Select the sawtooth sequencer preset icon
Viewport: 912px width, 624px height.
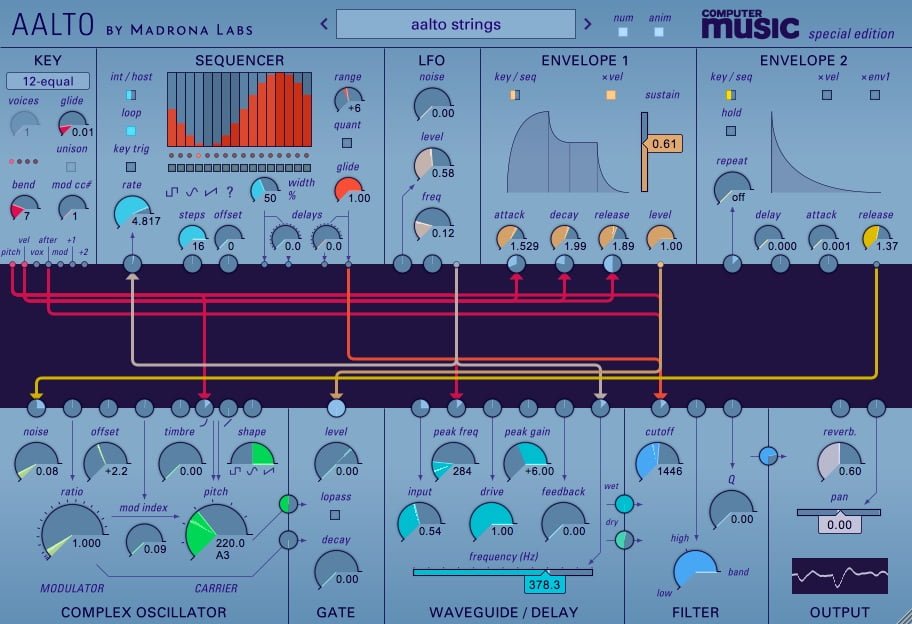[211, 191]
